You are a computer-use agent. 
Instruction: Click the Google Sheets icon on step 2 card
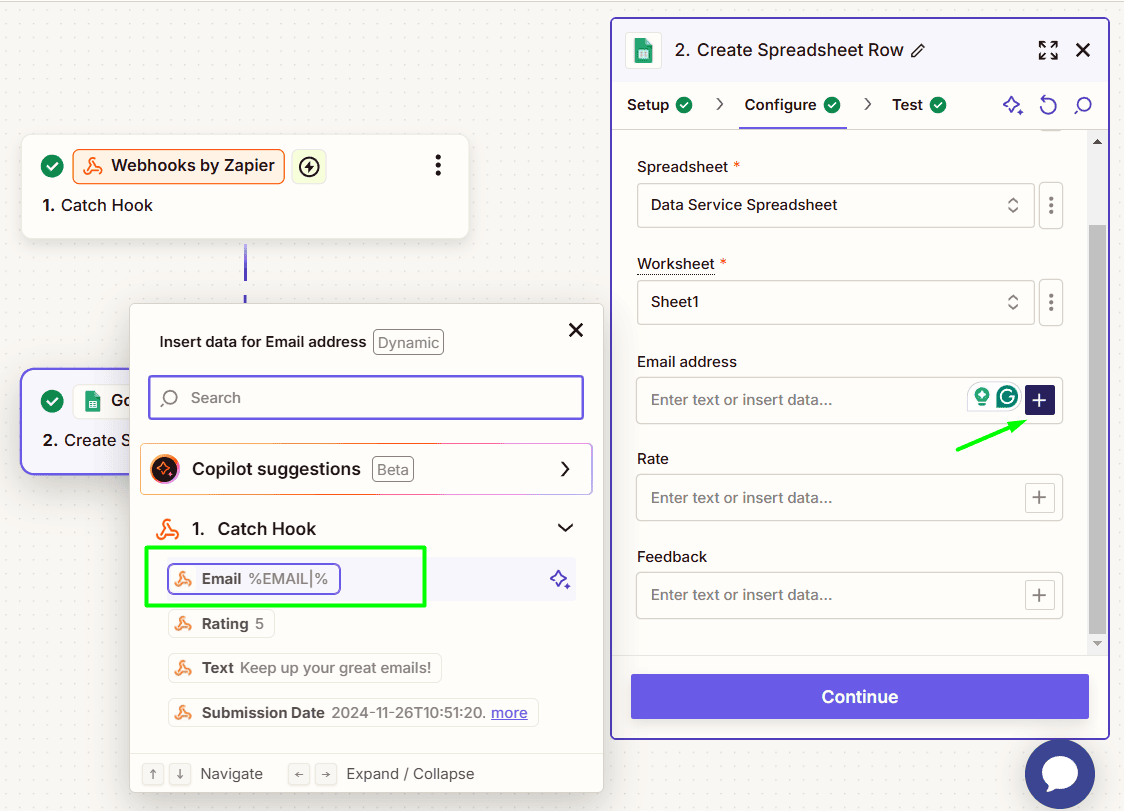pyautogui.click(x=92, y=401)
